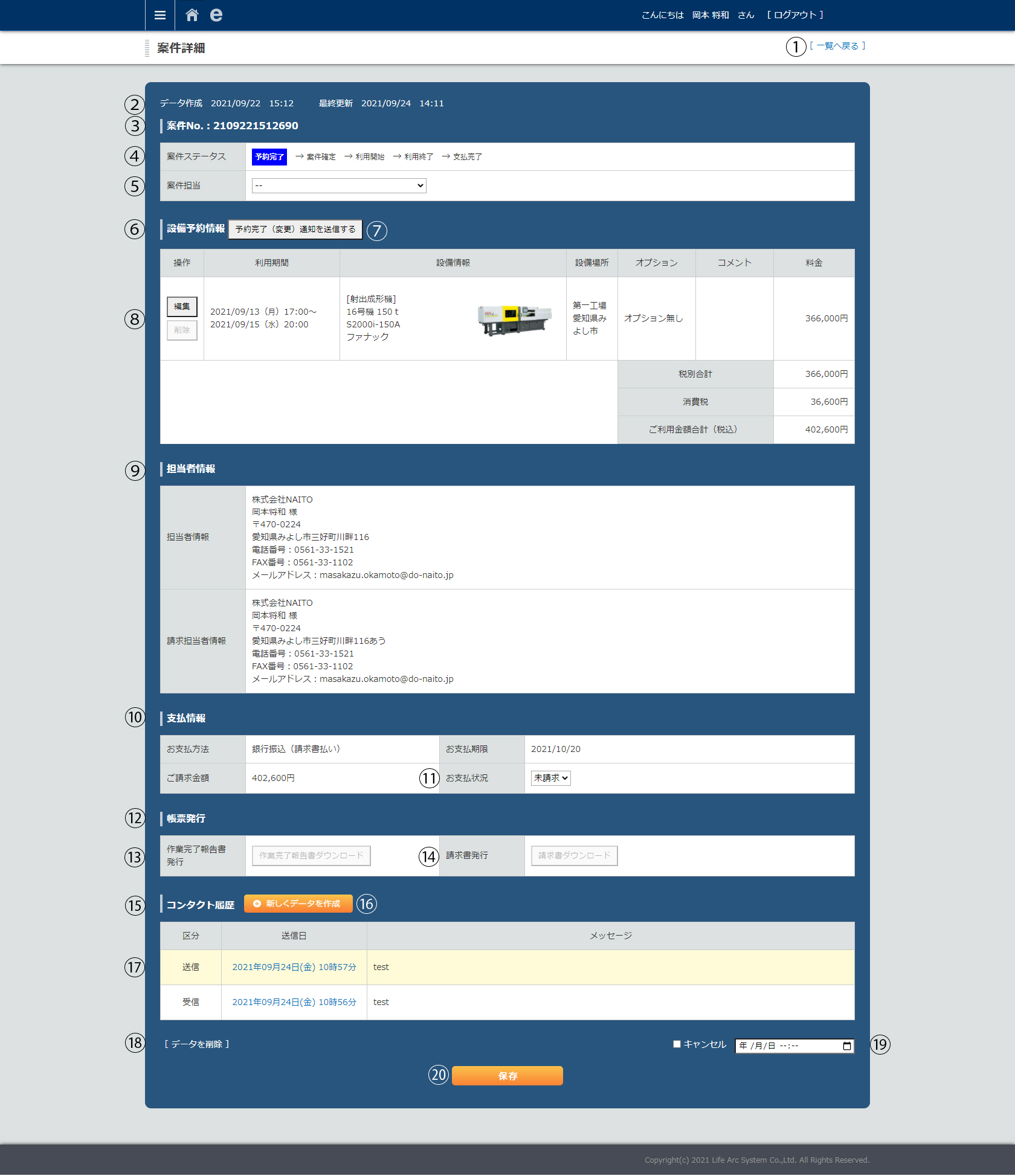The image size is (1015, 1176).
Task: Click the 'e' logo icon
Action: point(216,15)
